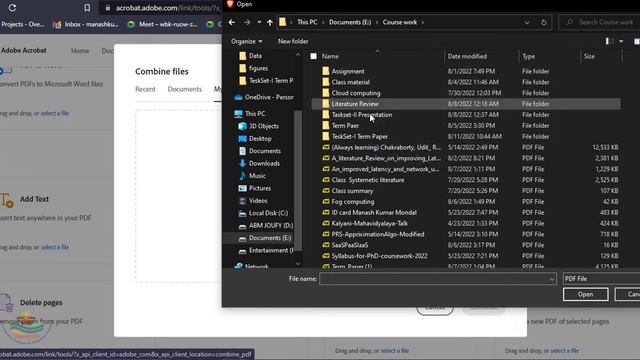
Task: Click select a file under Add Text
Action: point(55,247)
